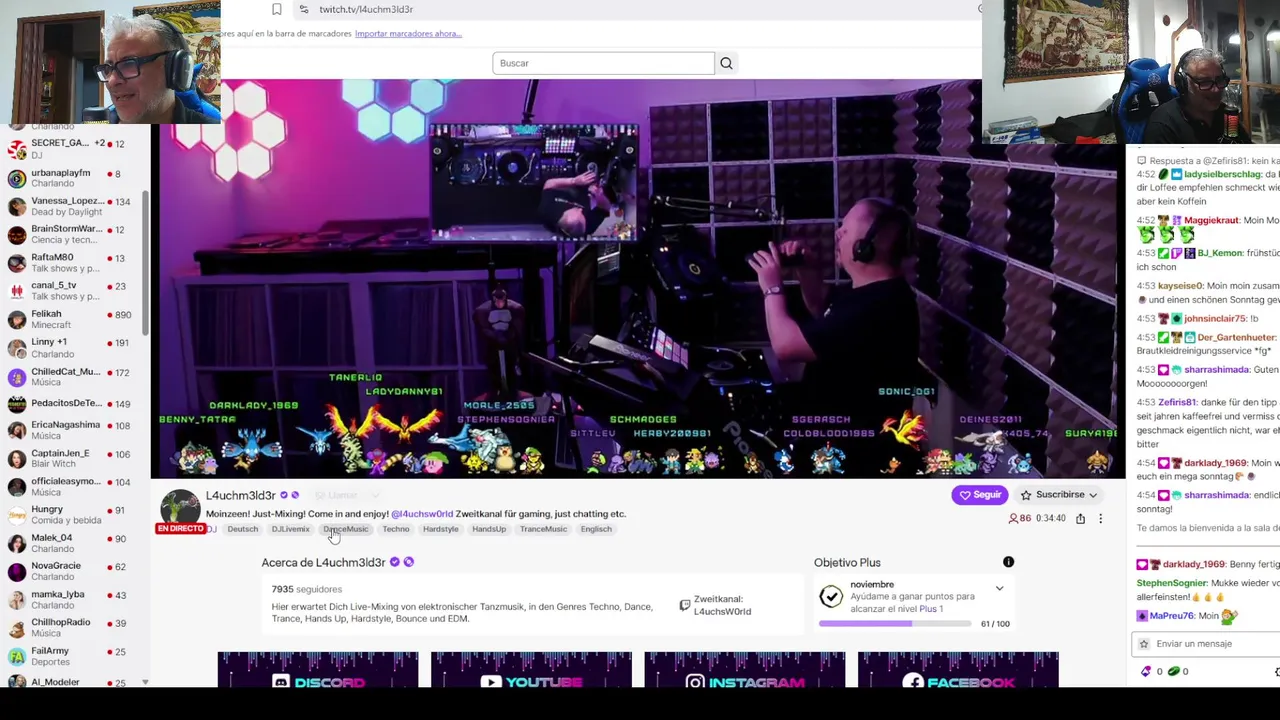The width and height of the screenshot is (1280, 720).
Task: Open Malek_04 channel in sidebar
Action: [70, 543]
